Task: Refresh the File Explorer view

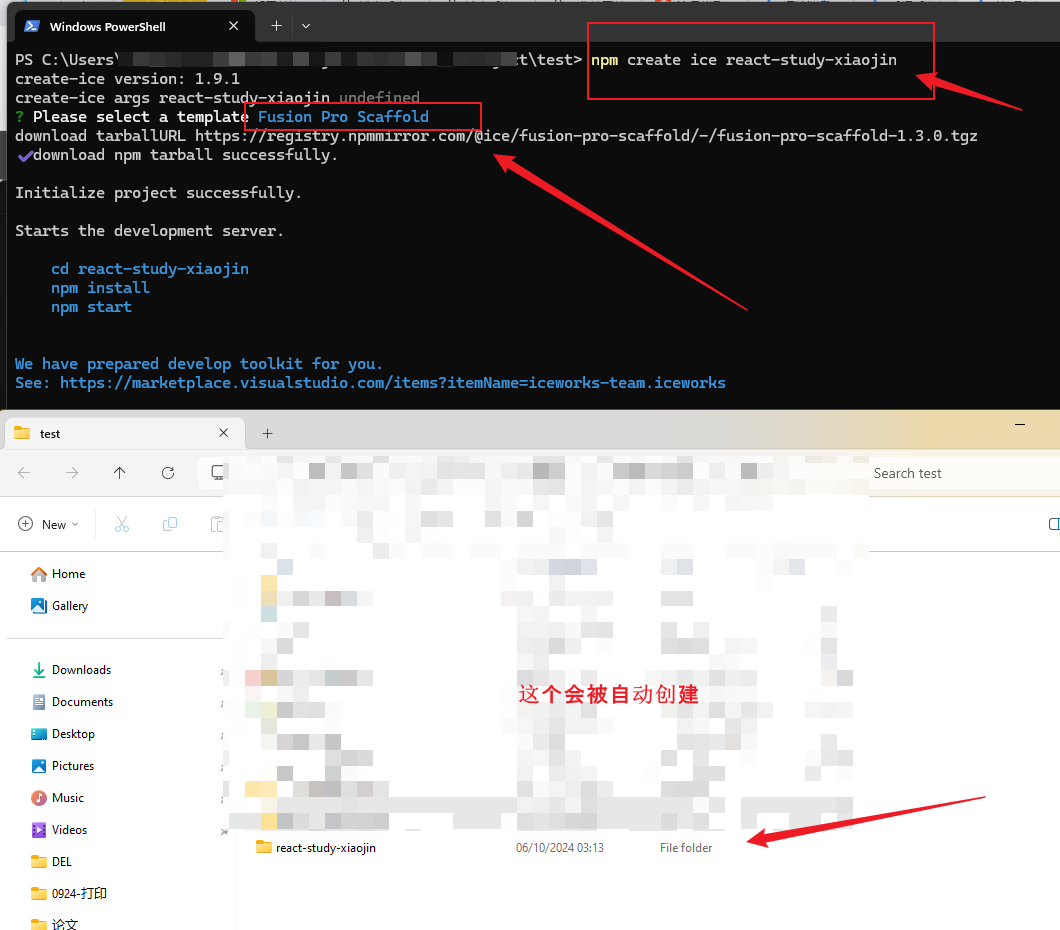Action: coord(168,472)
